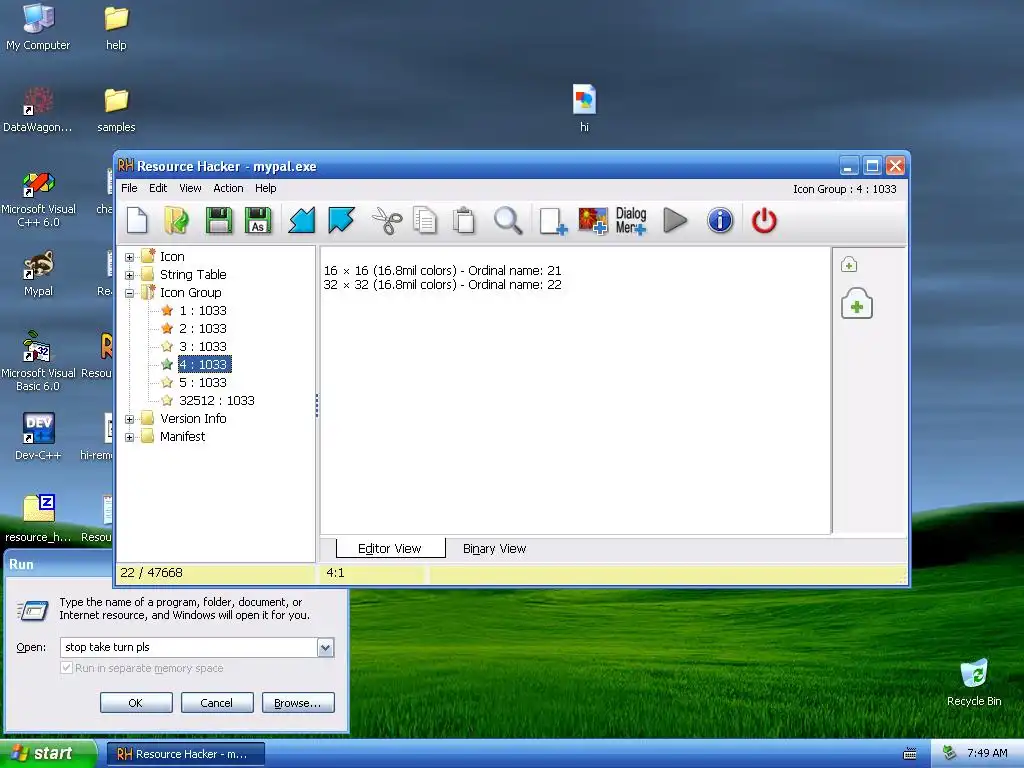Select the Version Info folder label
Screen dimensions: 1024x768
pos(193,419)
